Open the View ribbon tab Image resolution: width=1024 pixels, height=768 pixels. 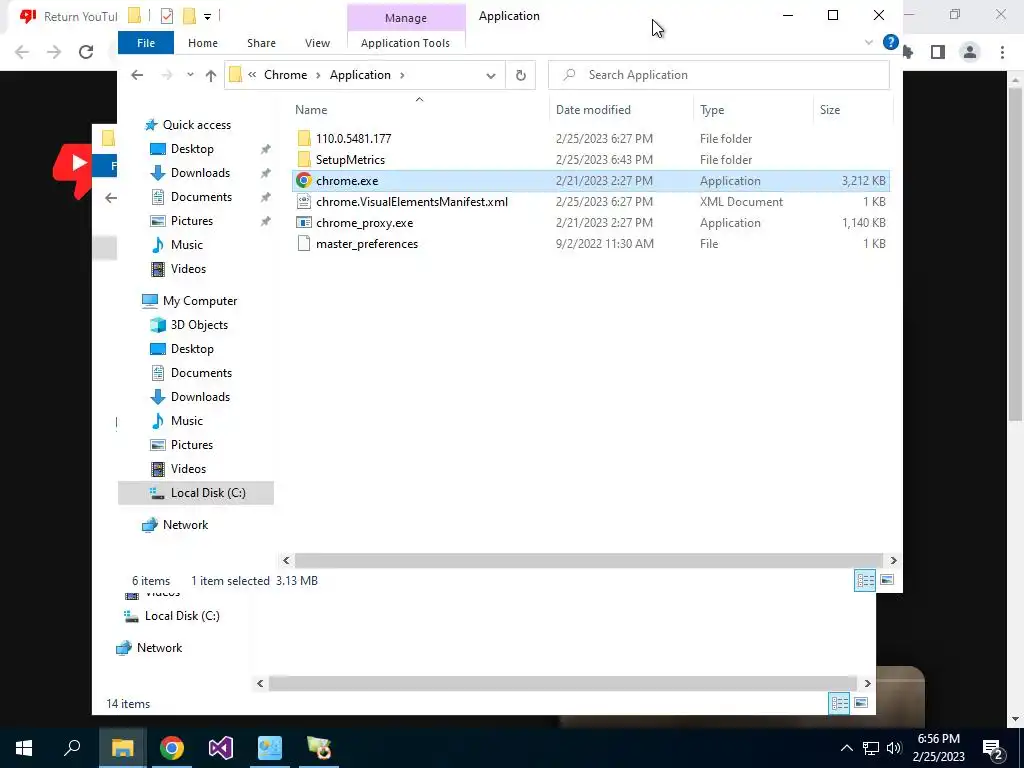[x=317, y=43]
